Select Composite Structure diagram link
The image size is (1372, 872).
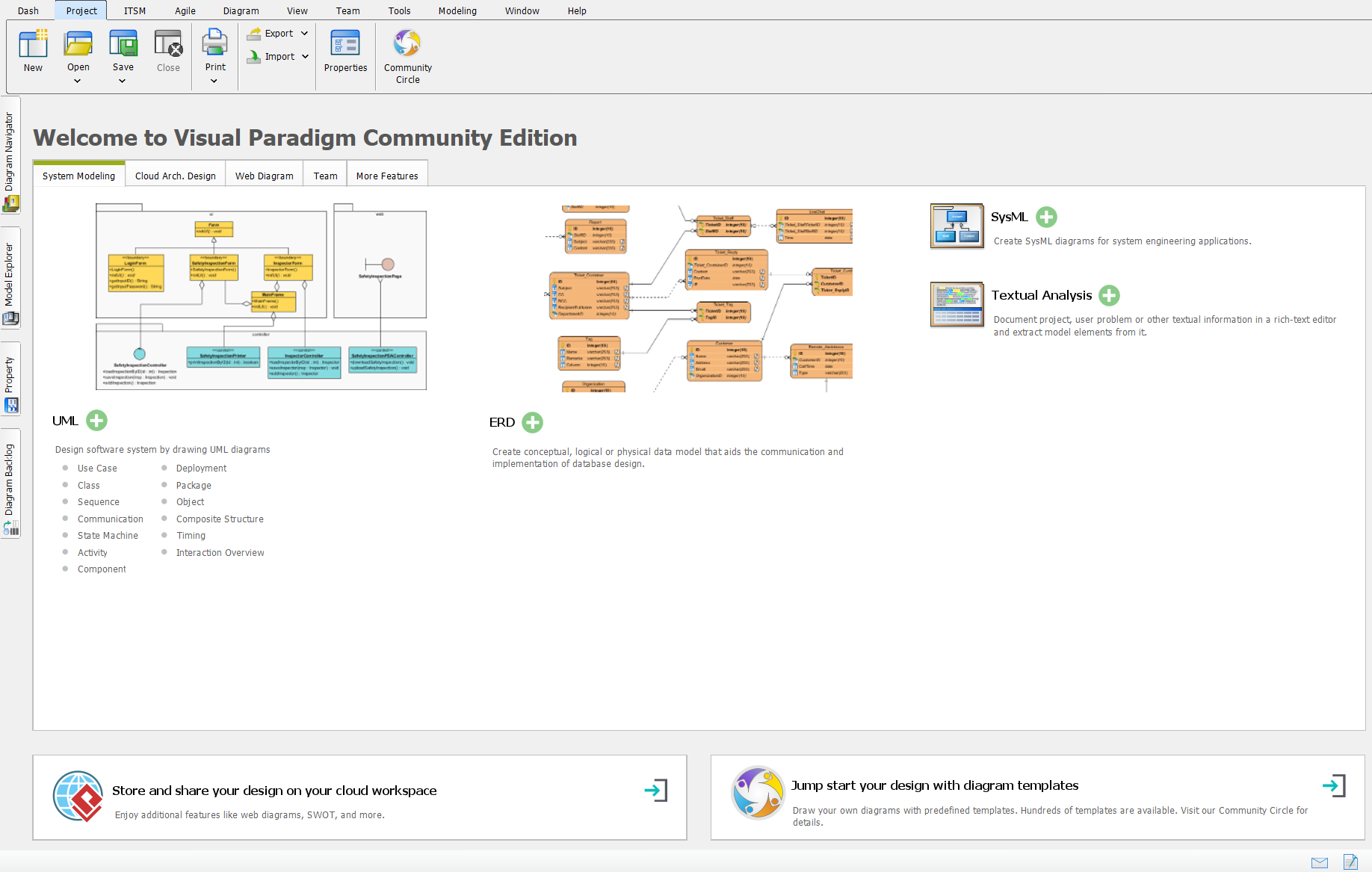pos(220,519)
